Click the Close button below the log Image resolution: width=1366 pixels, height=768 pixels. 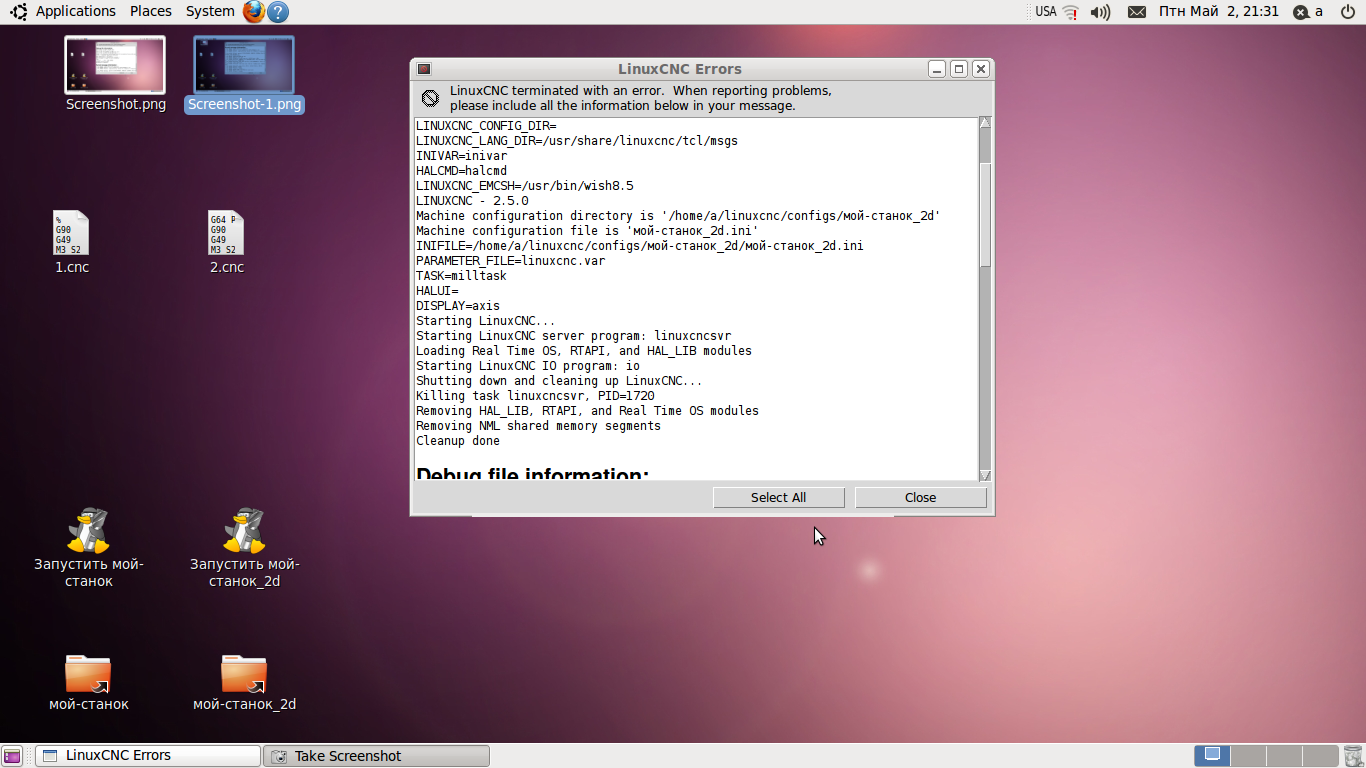pos(920,497)
